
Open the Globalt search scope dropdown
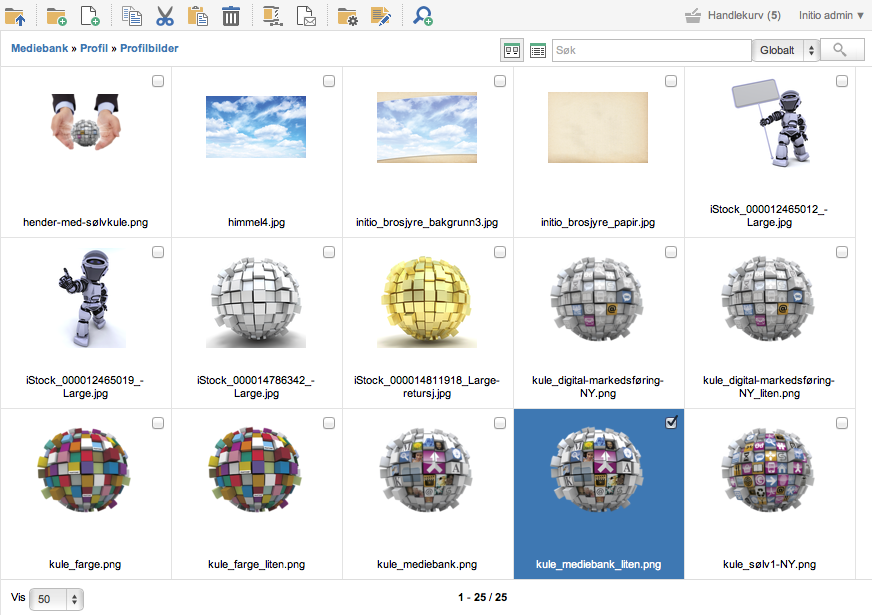coord(787,50)
